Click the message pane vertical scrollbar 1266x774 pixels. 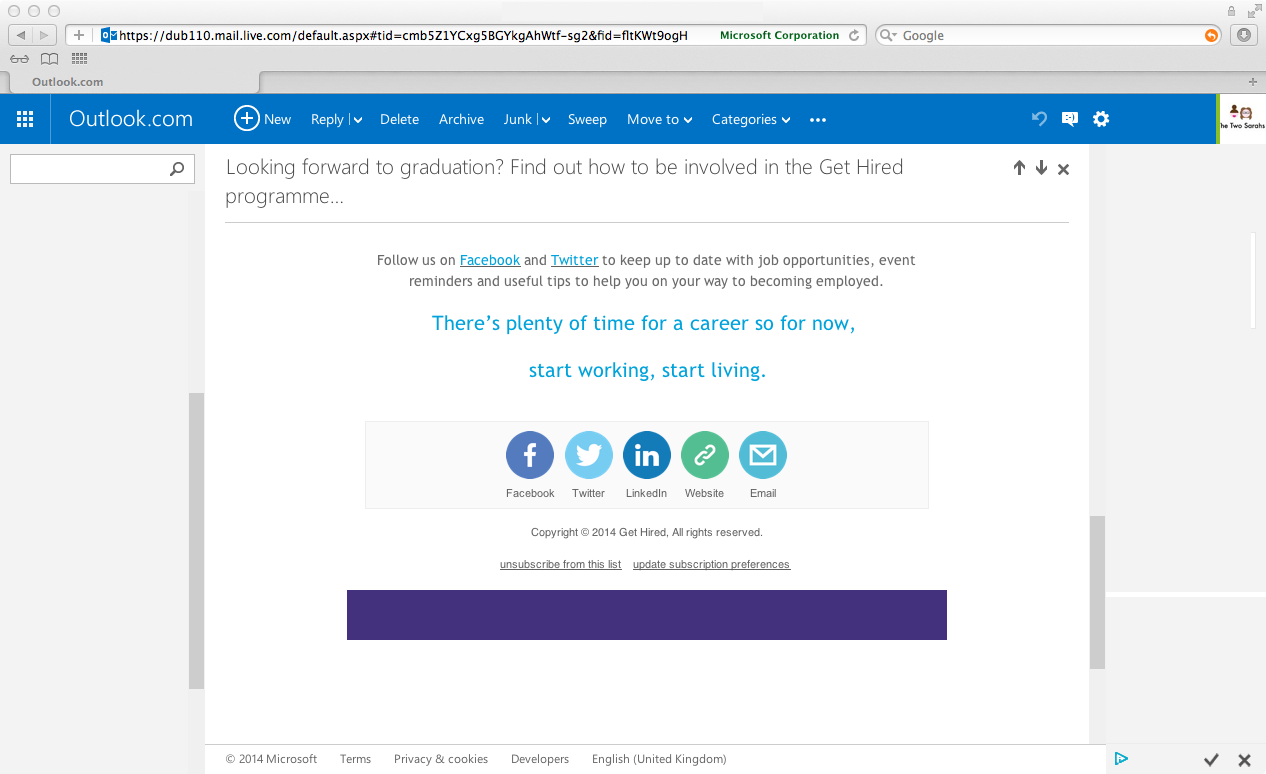(x=1098, y=592)
